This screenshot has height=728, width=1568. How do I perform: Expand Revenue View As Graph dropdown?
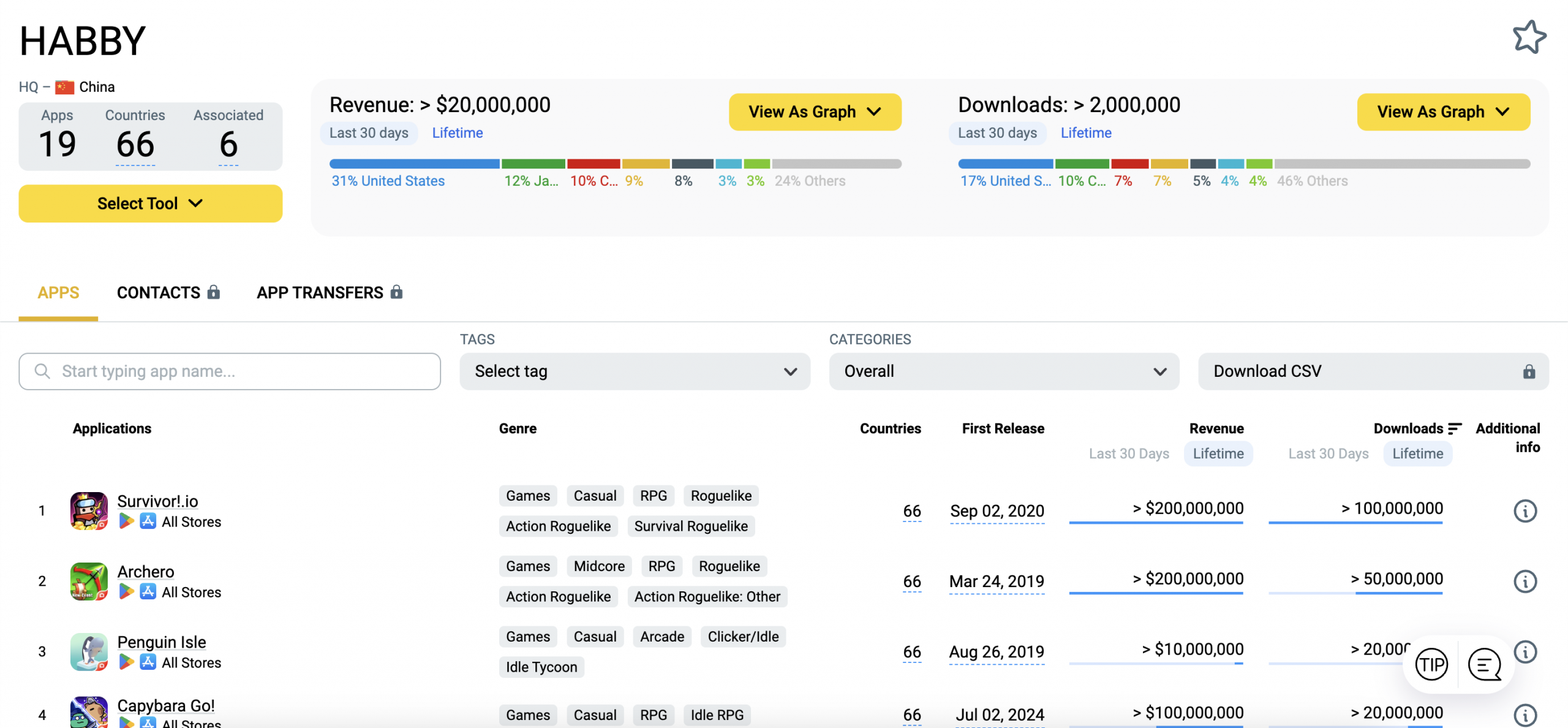[815, 112]
